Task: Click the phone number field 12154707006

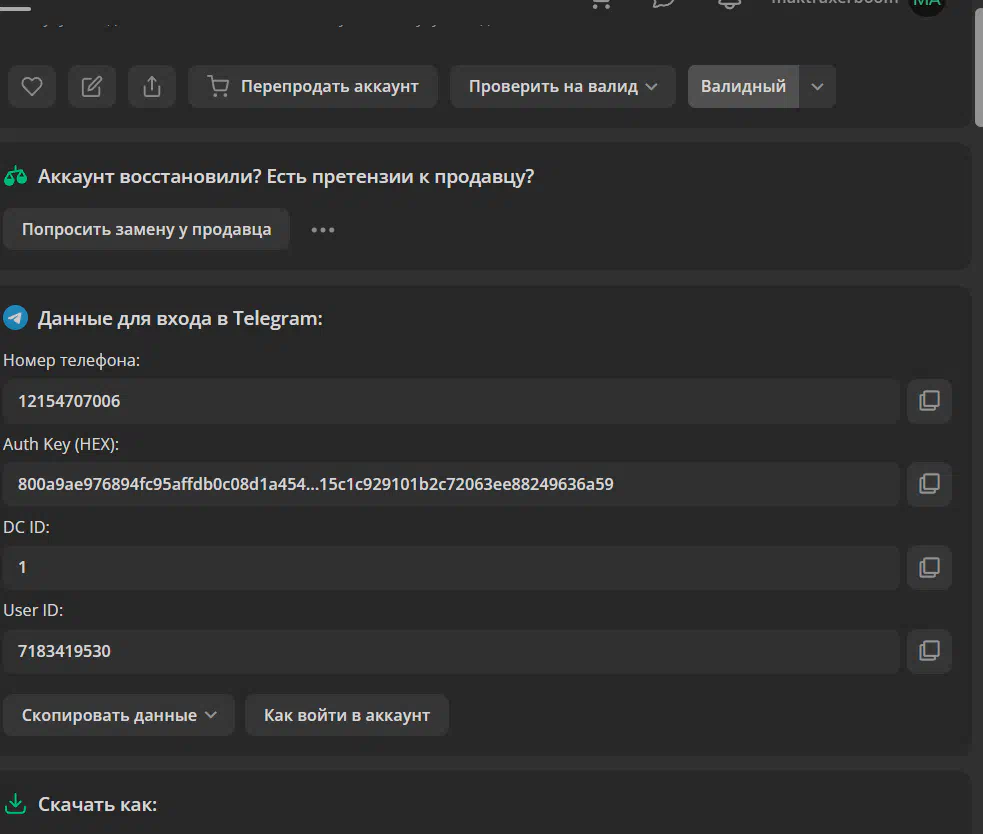Action: coord(451,401)
